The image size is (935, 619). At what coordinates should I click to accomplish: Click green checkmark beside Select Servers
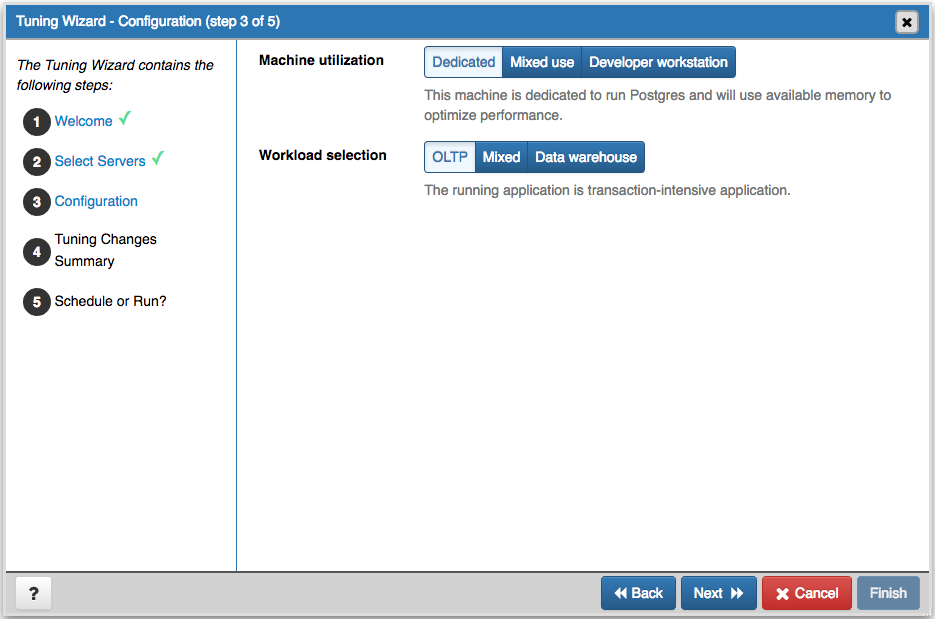coord(157,159)
